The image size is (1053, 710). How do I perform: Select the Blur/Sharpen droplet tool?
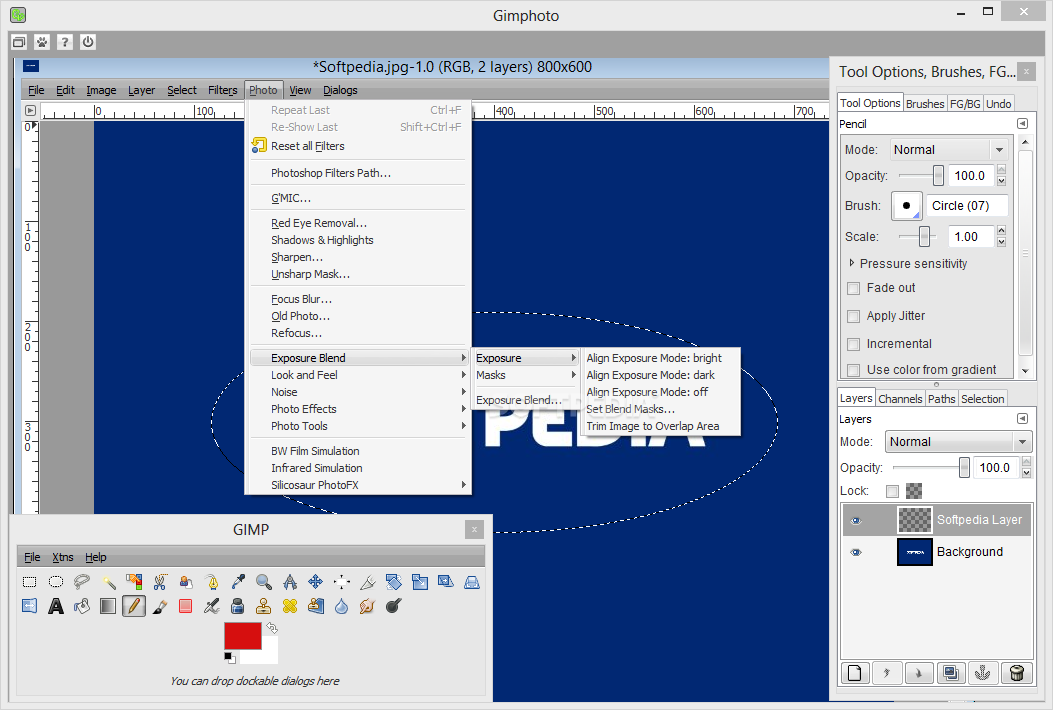(x=342, y=606)
